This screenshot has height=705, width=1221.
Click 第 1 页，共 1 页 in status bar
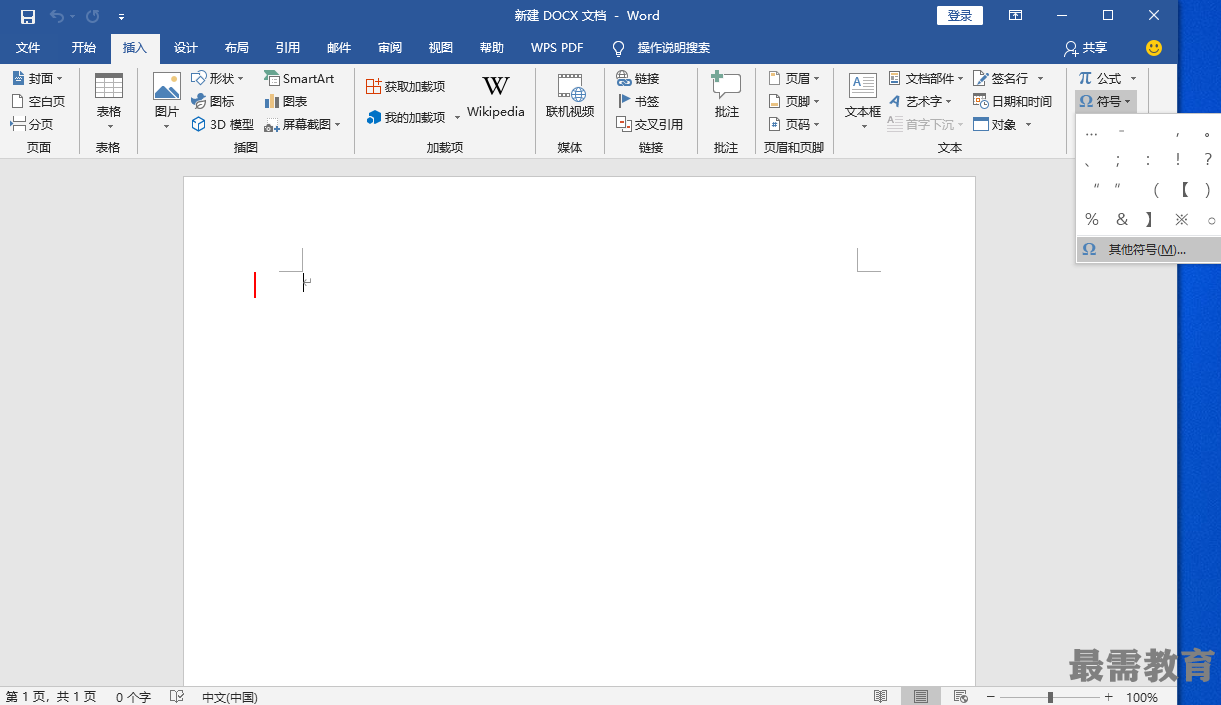[51, 697]
